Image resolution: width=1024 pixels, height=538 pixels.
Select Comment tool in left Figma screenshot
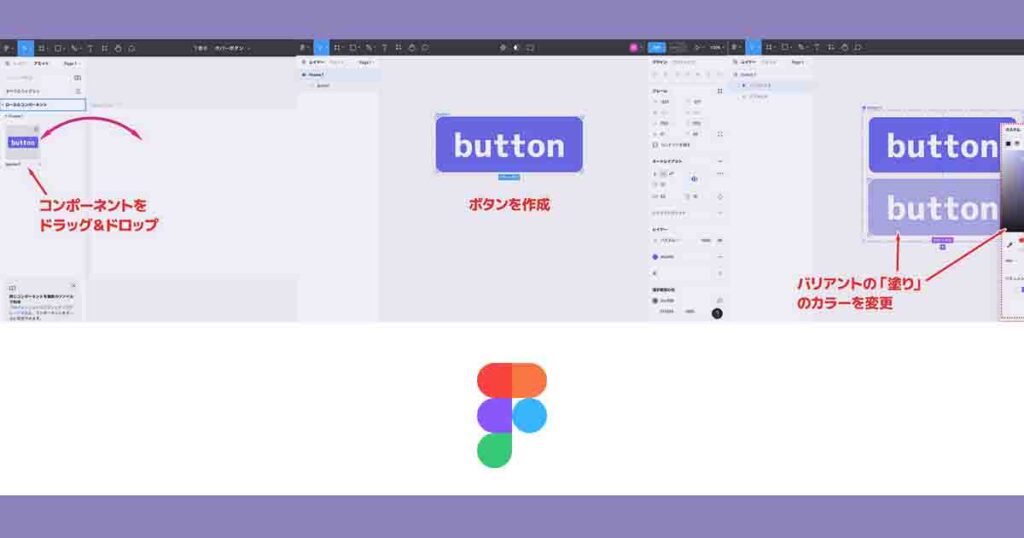(x=132, y=48)
